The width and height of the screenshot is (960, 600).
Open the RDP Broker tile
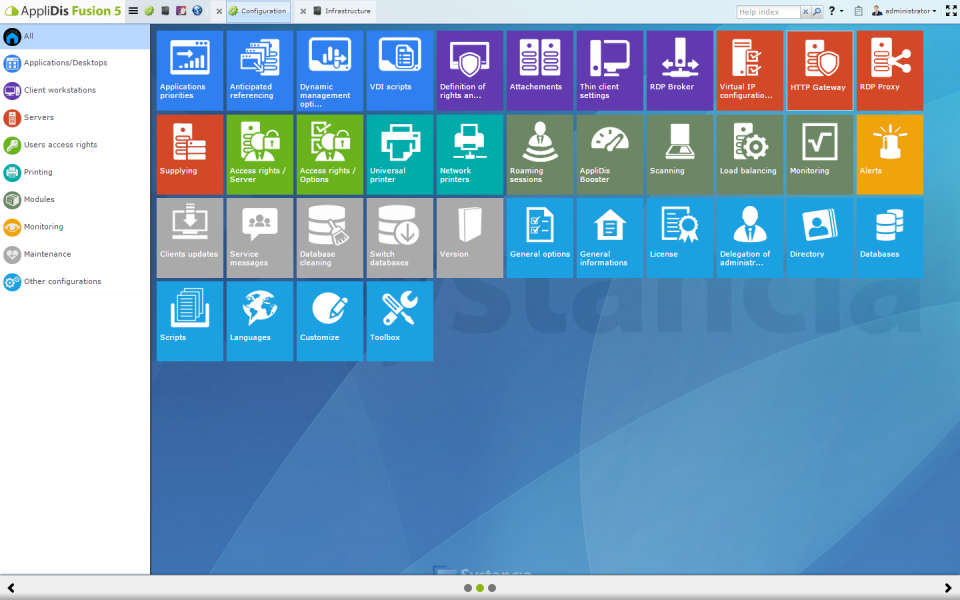pyautogui.click(x=680, y=70)
